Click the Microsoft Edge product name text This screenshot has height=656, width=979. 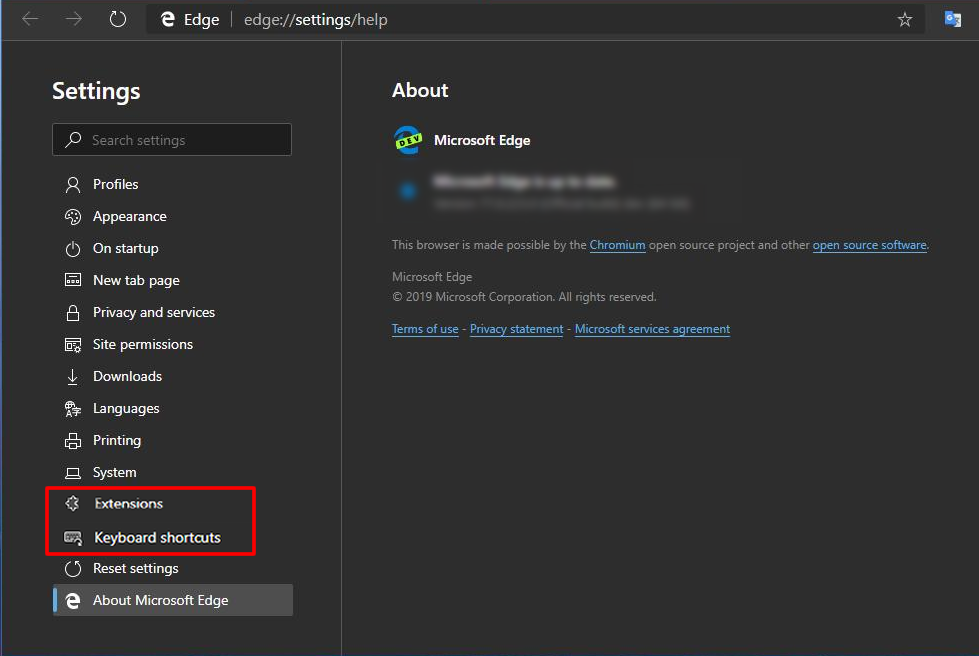pos(482,140)
